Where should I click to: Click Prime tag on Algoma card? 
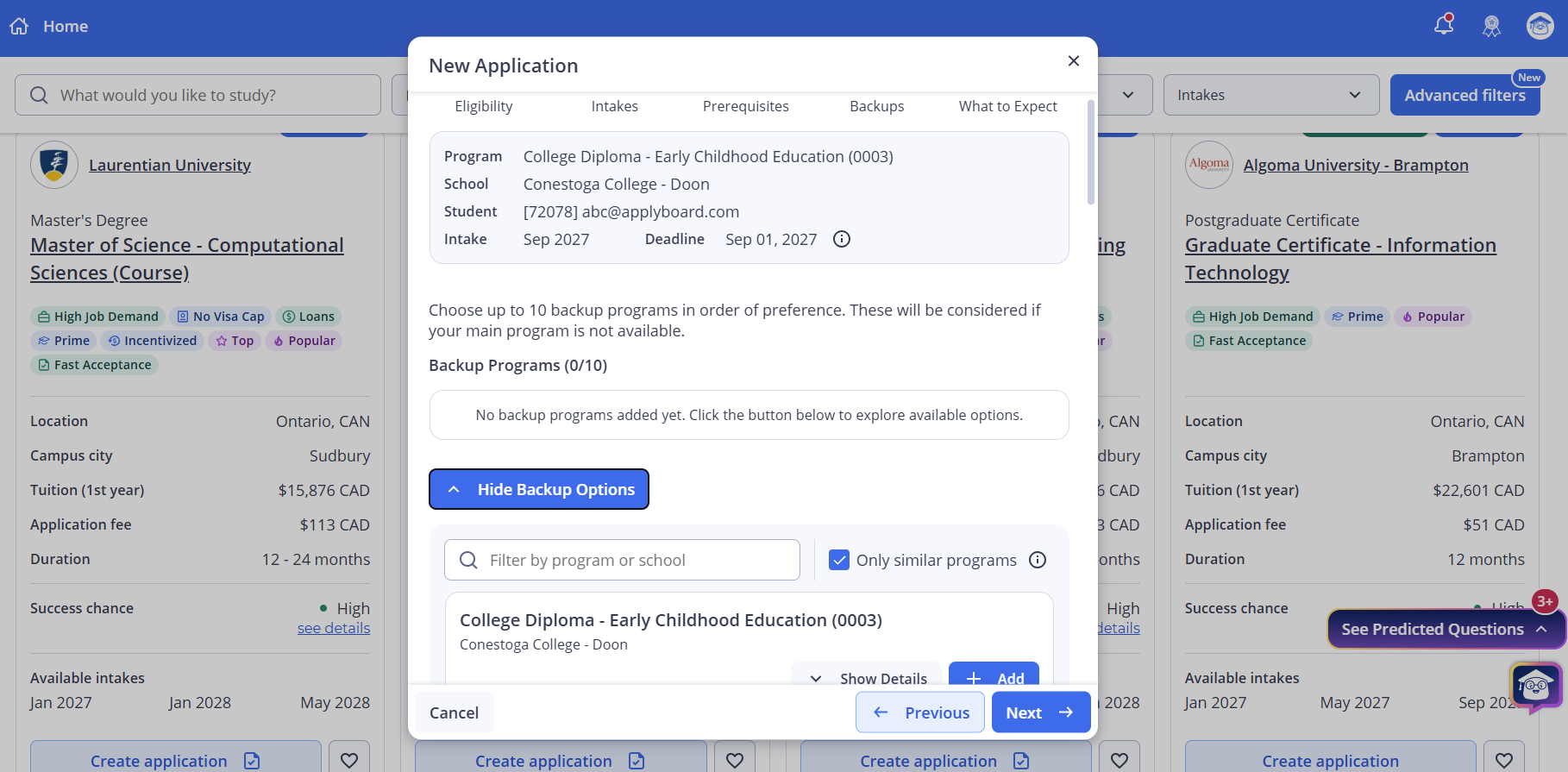click(1357, 317)
